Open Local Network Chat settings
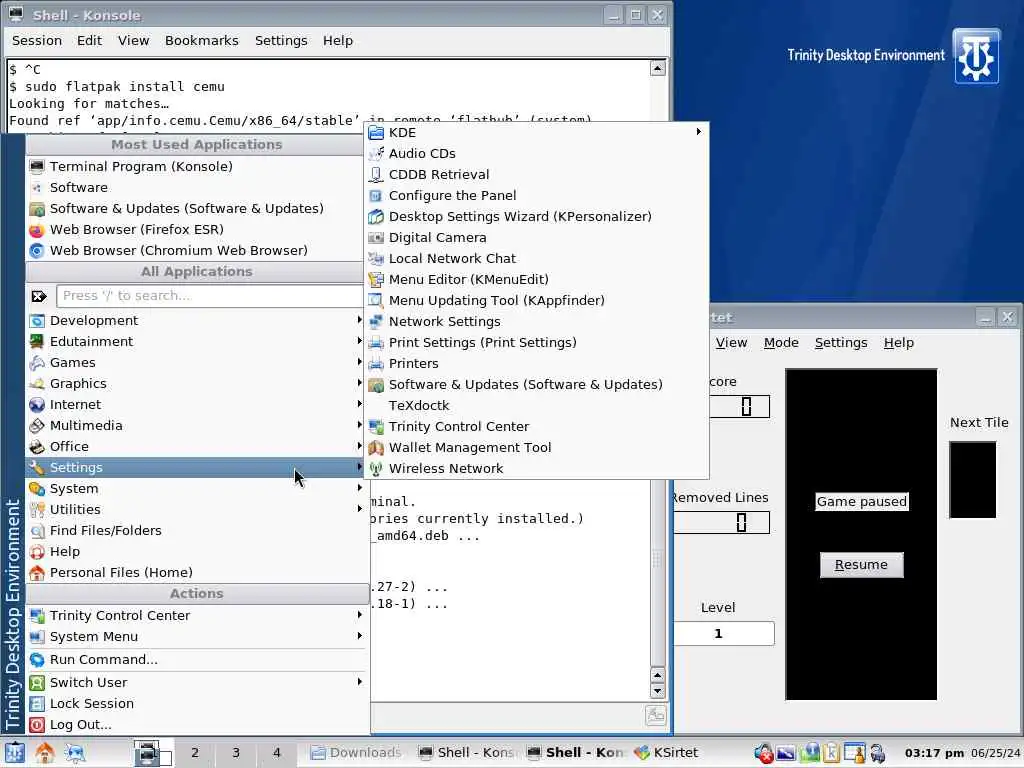1024x768 pixels. tap(537, 258)
